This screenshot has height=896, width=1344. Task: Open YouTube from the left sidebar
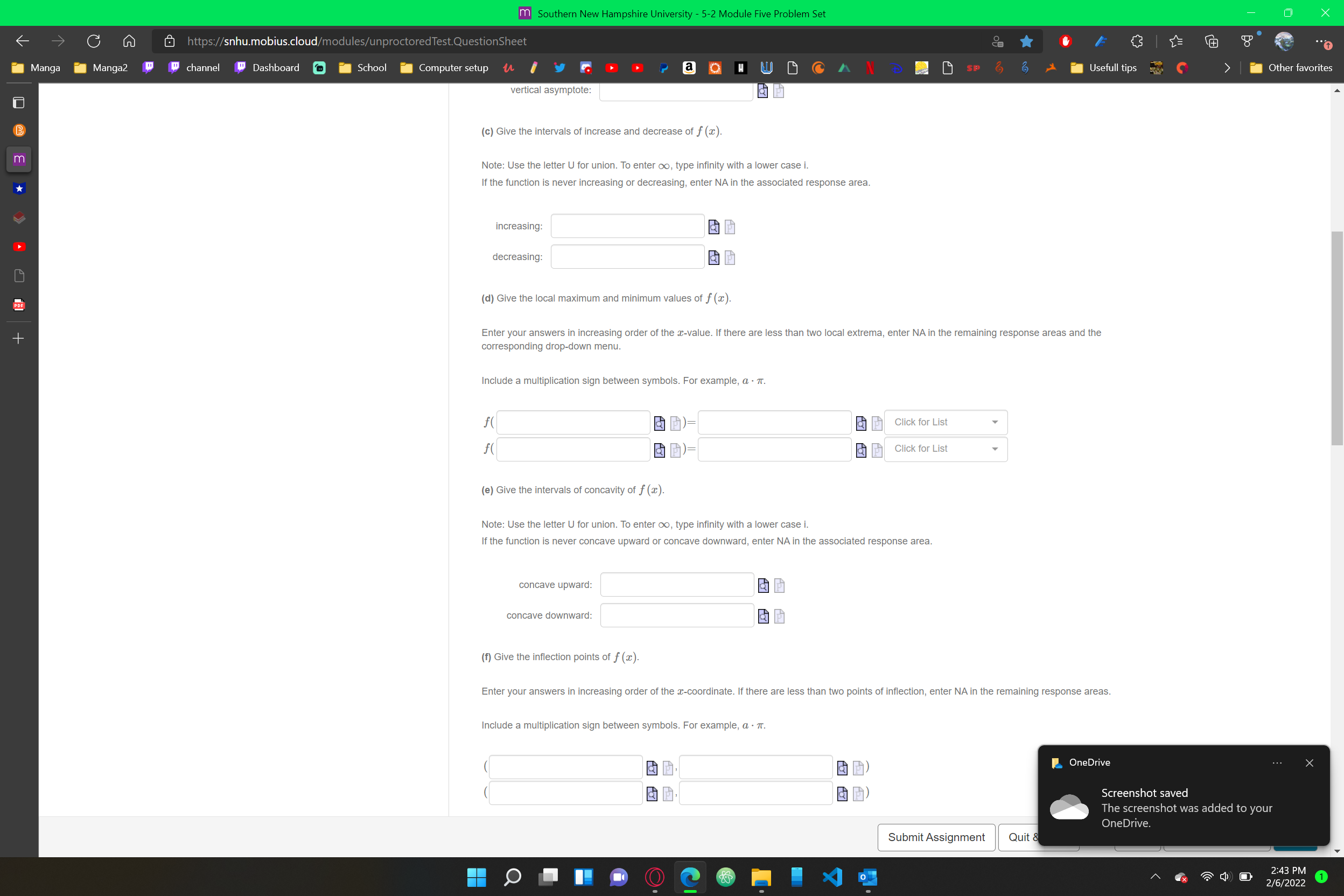tap(19, 246)
